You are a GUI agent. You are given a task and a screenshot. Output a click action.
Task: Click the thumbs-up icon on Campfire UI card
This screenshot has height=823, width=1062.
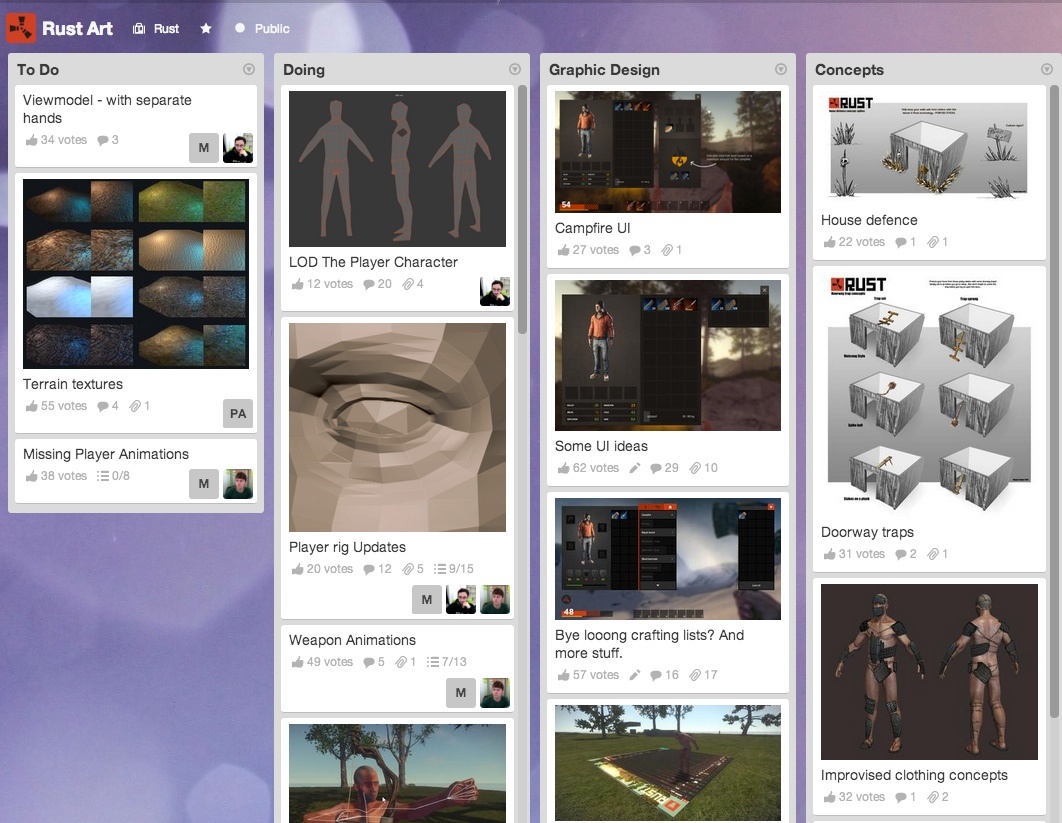[x=564, y=250]
